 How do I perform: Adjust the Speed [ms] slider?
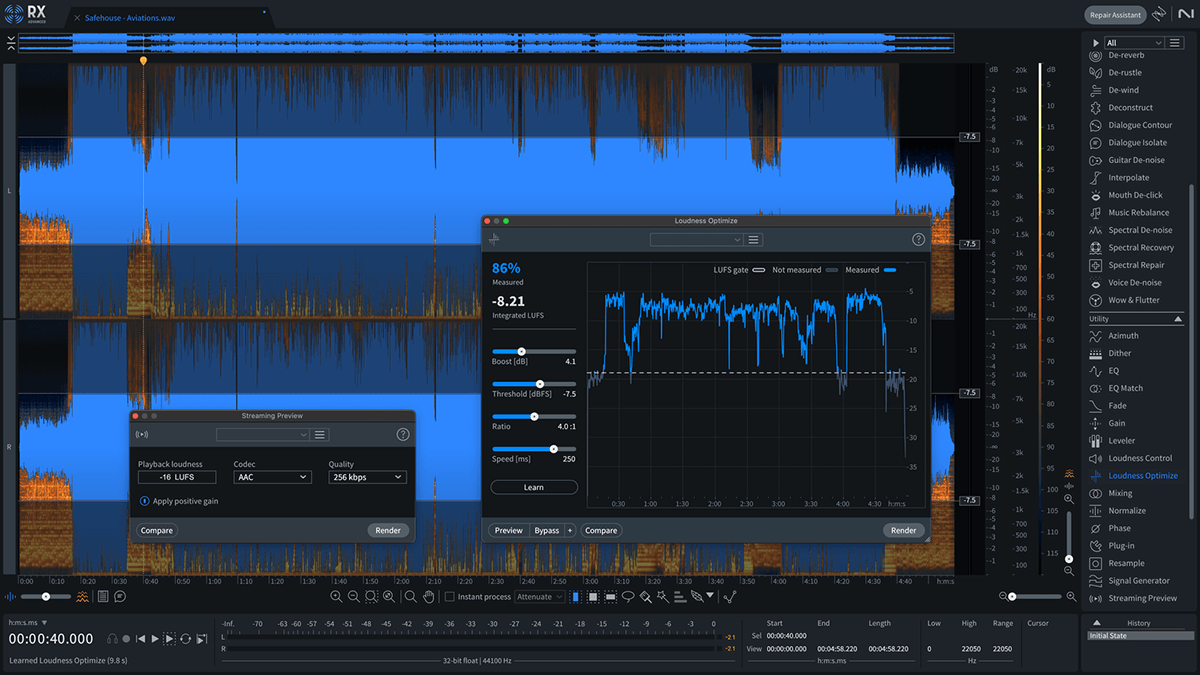pos(533,449)
